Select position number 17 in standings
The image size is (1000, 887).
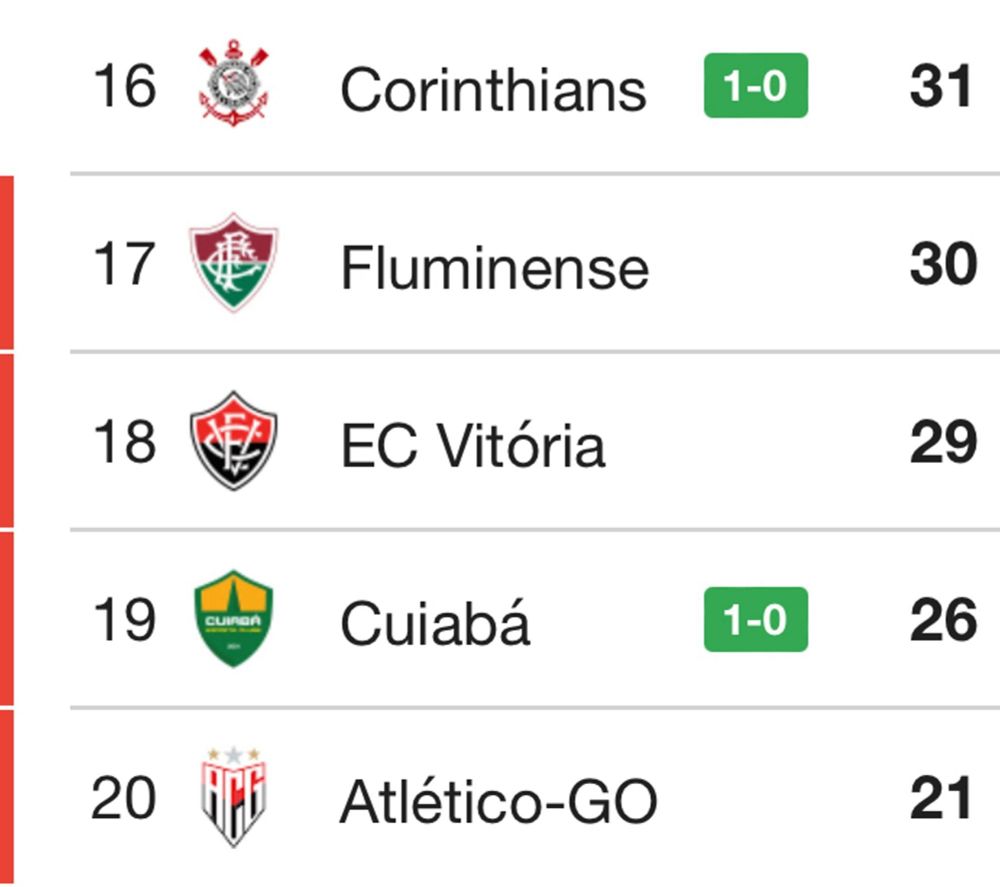pyautogui.click(x=124, y=263)
